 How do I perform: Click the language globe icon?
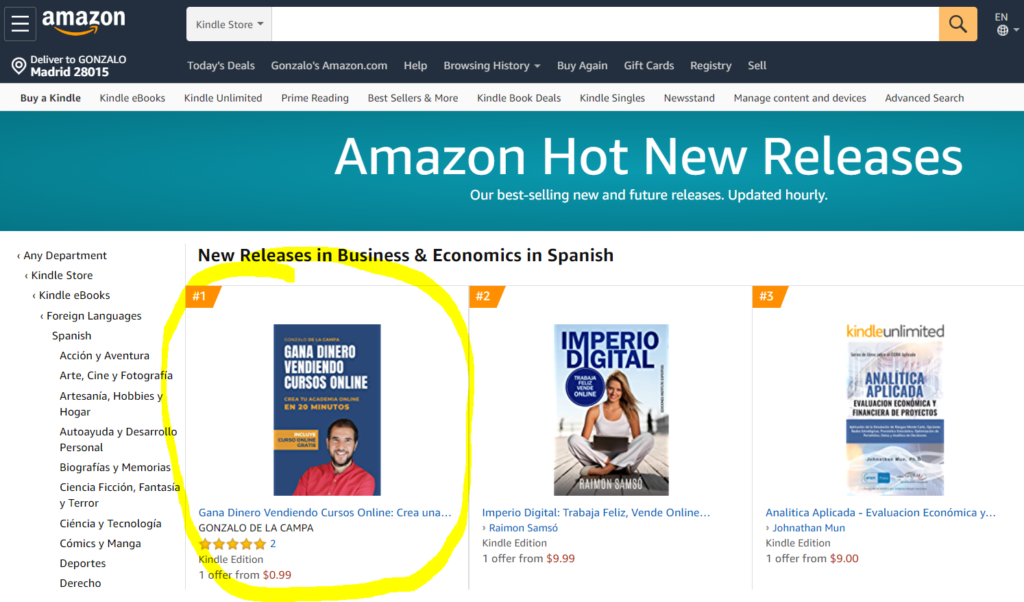tap(1002, 31)
